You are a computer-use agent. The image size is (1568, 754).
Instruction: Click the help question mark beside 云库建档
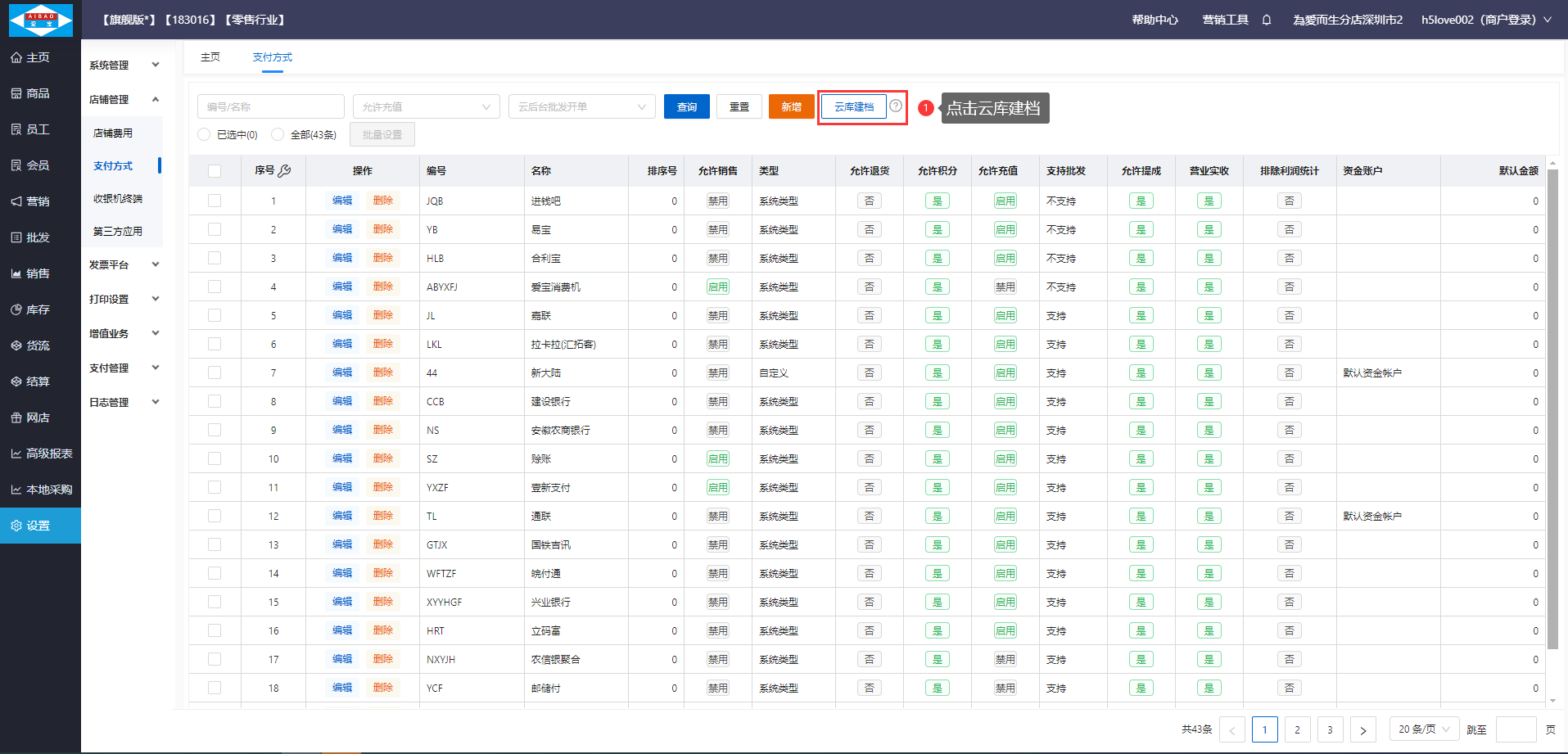point(896,106)
